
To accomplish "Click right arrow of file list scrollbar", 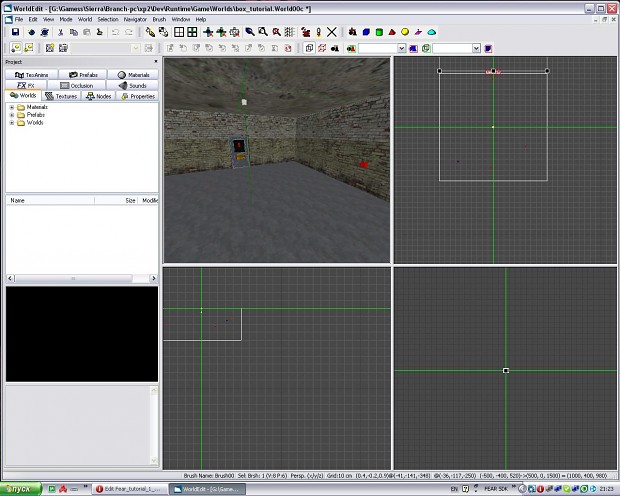I will [154, 278].
